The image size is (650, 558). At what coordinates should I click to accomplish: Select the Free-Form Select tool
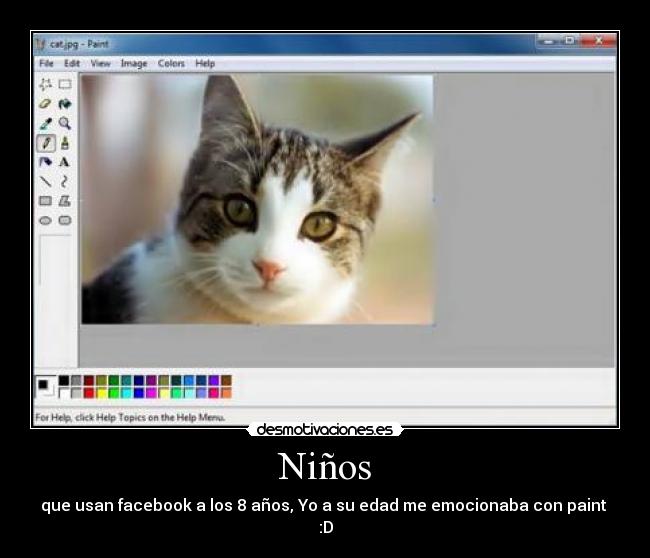pos(45,84)
